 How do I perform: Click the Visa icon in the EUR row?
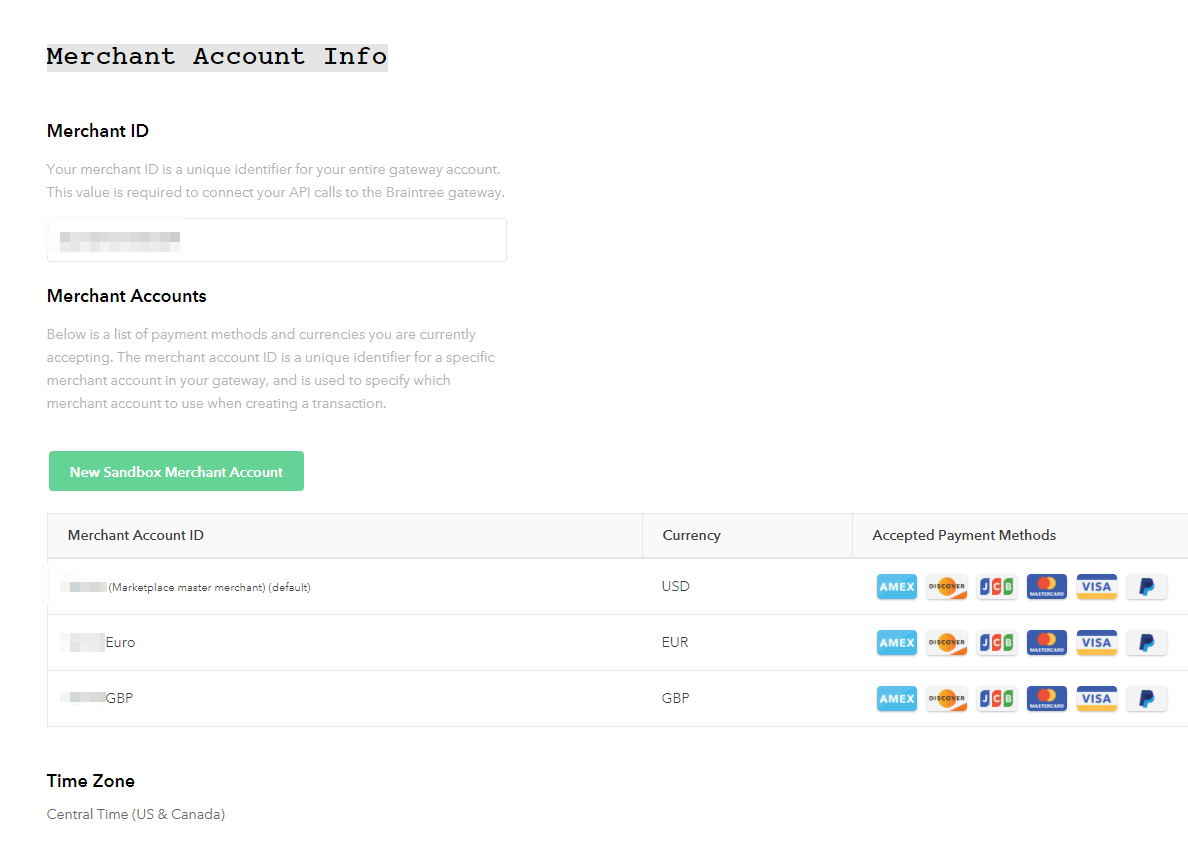coord(1096,643)
